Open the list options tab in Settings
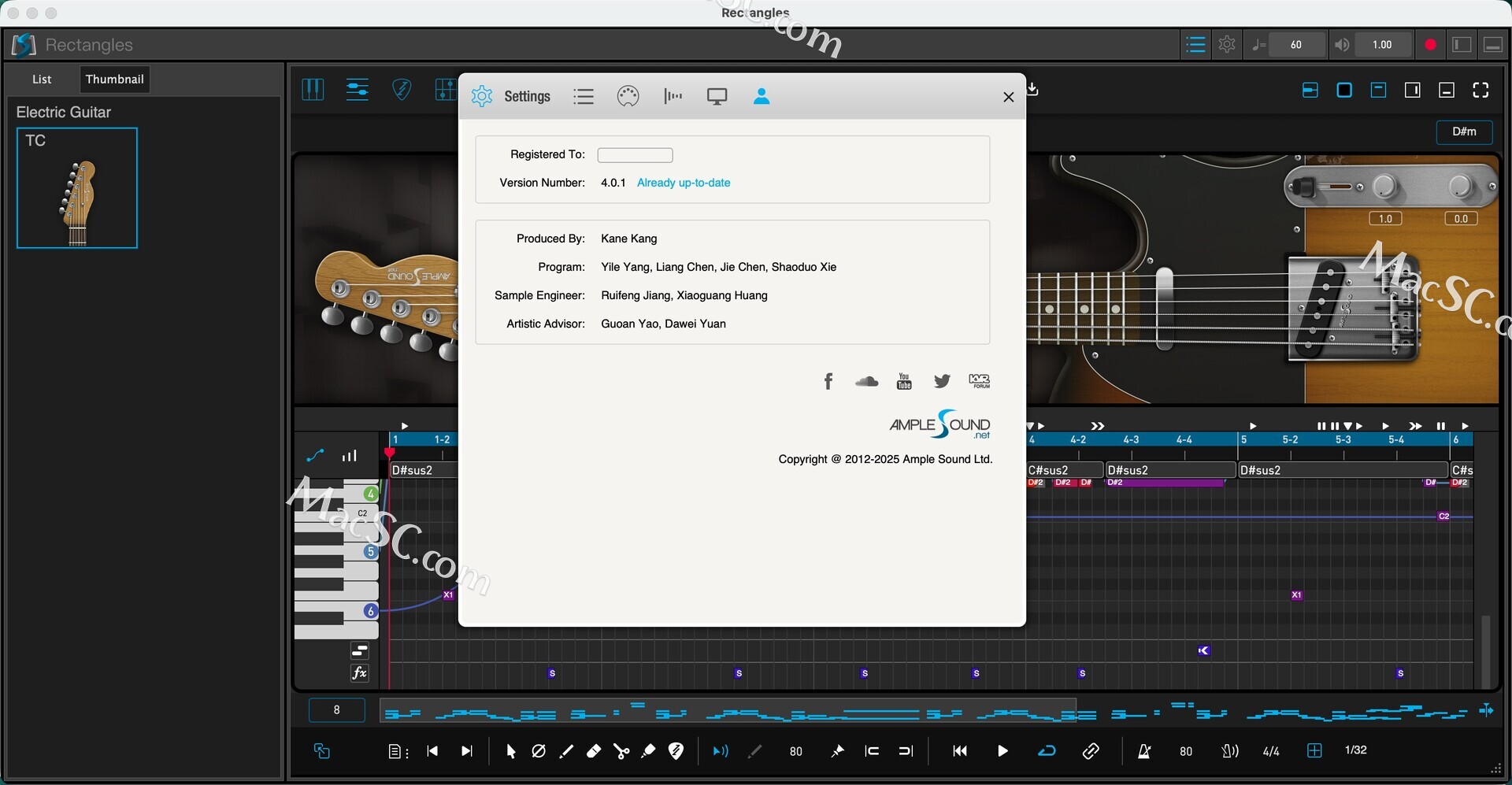Image resolution: width=1512 pixels, height=785 pixels. point(584,97)
